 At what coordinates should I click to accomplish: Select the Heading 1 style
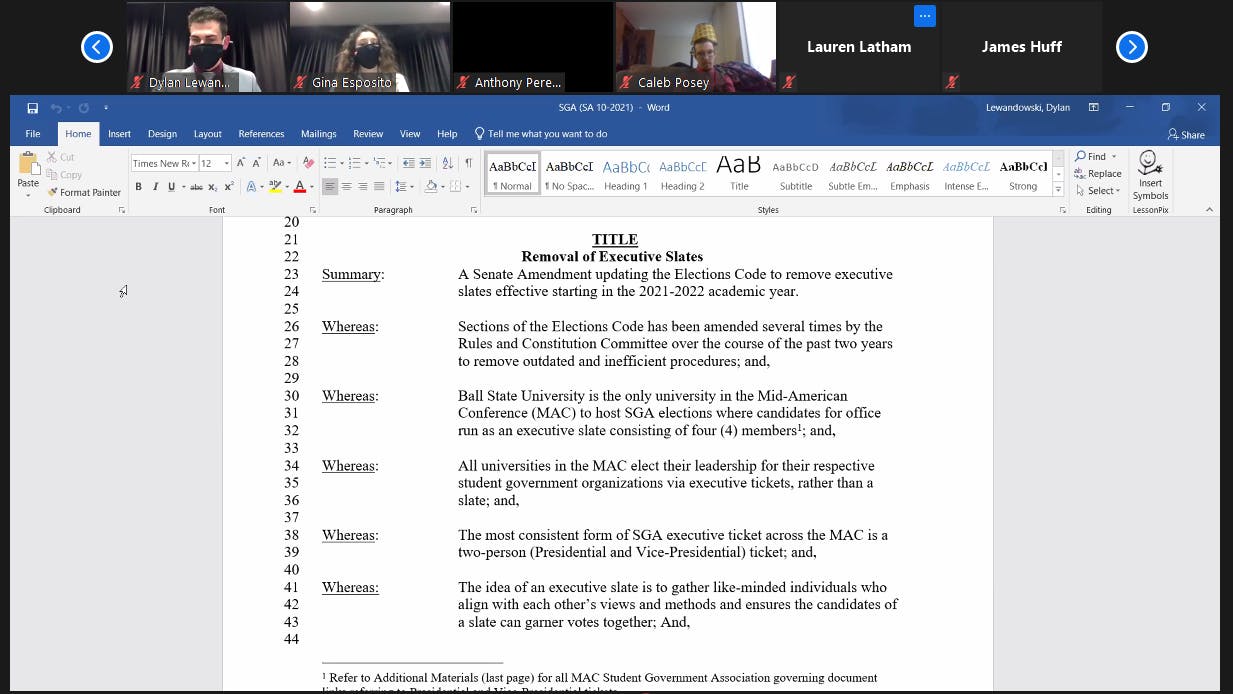pyautogui.click(x=625, y=172)
